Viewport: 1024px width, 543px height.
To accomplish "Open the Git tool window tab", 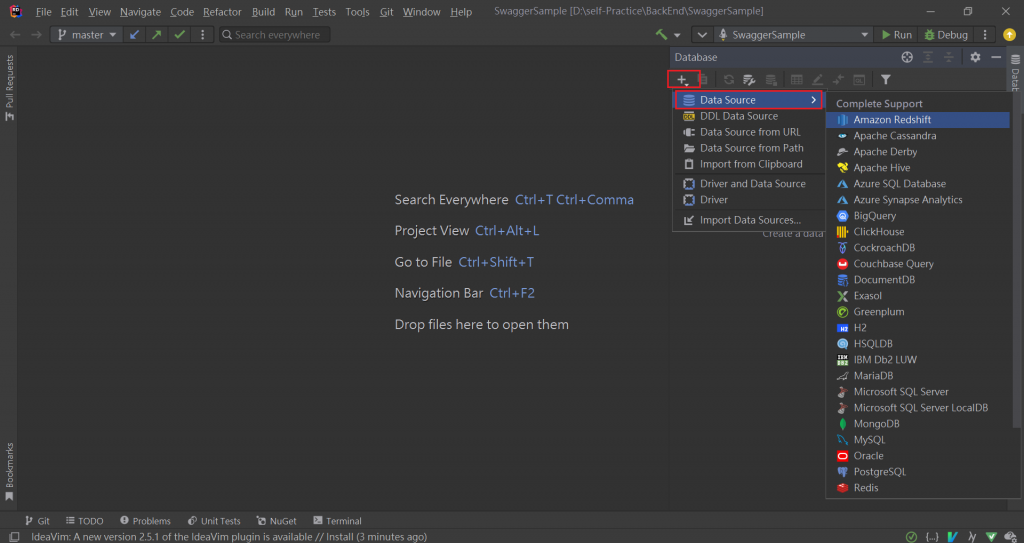I will [37, 521].
